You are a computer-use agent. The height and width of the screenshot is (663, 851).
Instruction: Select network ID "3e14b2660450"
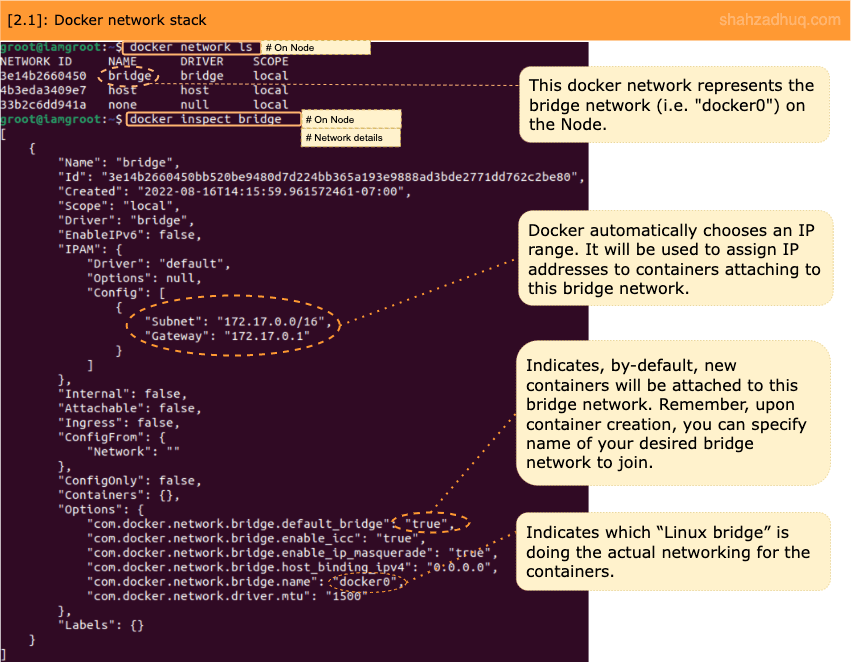[x=43, y=76]
